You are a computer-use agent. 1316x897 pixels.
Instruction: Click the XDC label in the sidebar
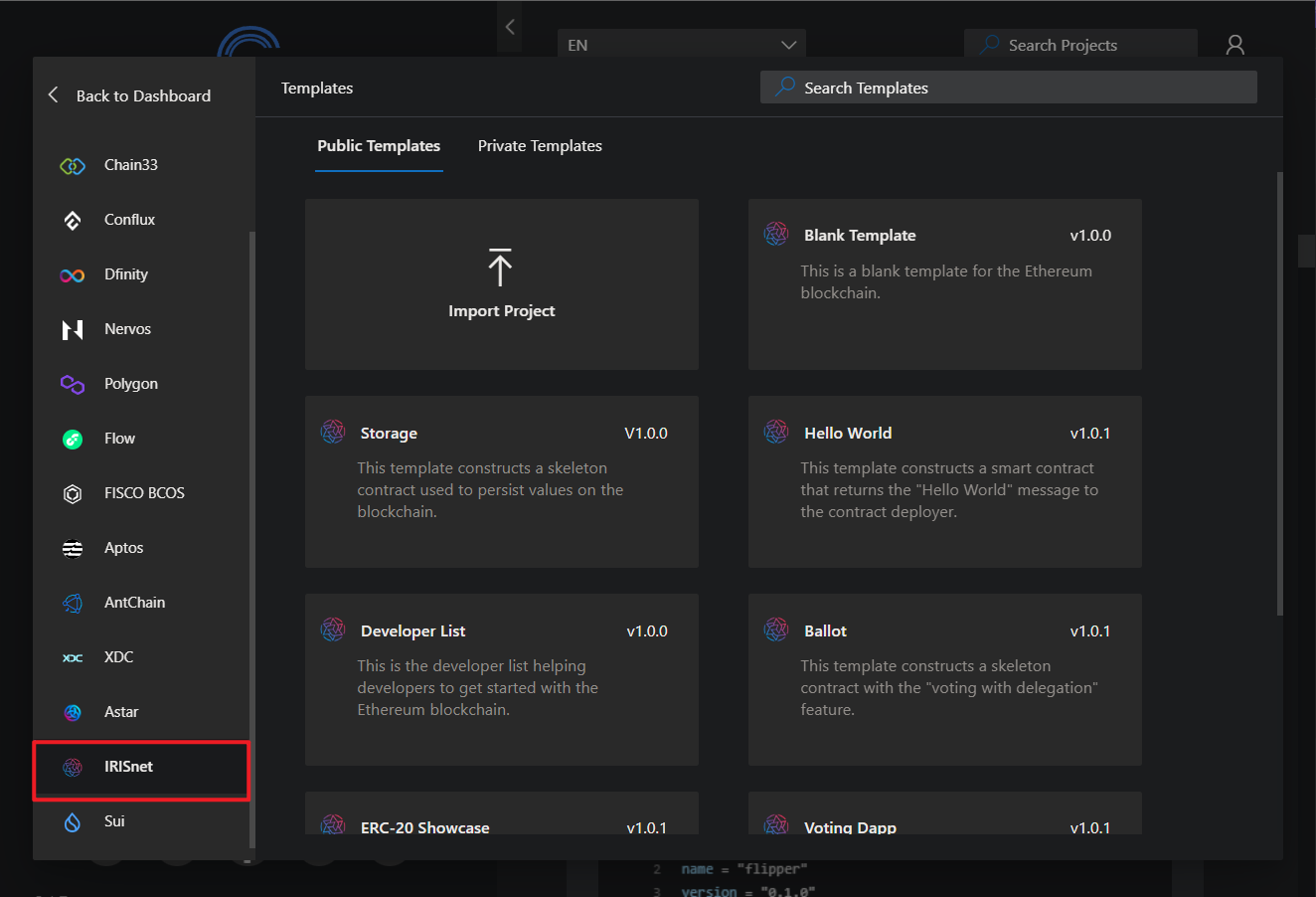(x=119, y=657)
